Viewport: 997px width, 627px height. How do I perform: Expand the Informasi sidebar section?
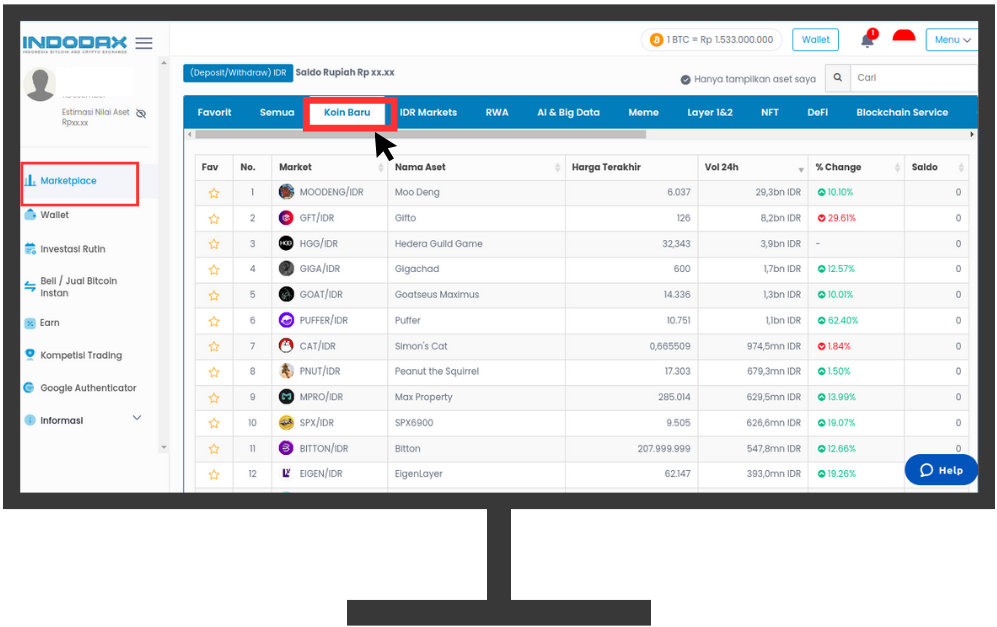(137, 418)
